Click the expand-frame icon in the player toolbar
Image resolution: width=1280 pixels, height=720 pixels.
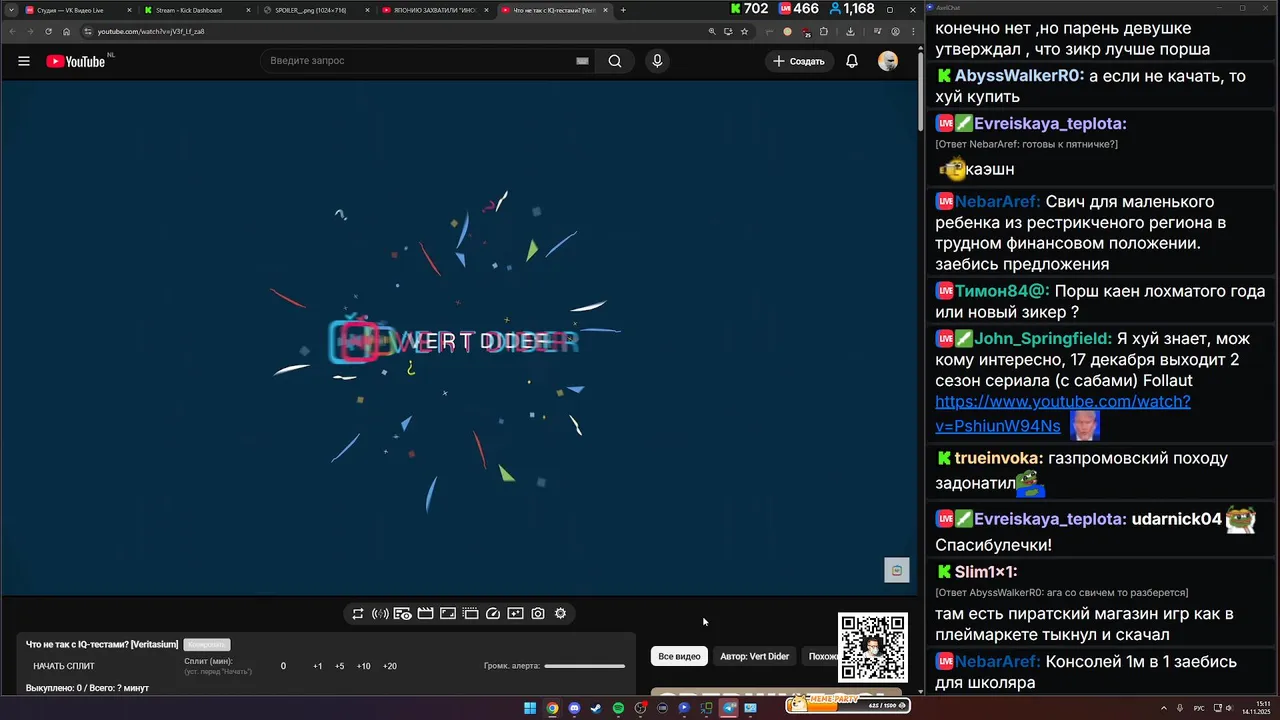(448, 614)
